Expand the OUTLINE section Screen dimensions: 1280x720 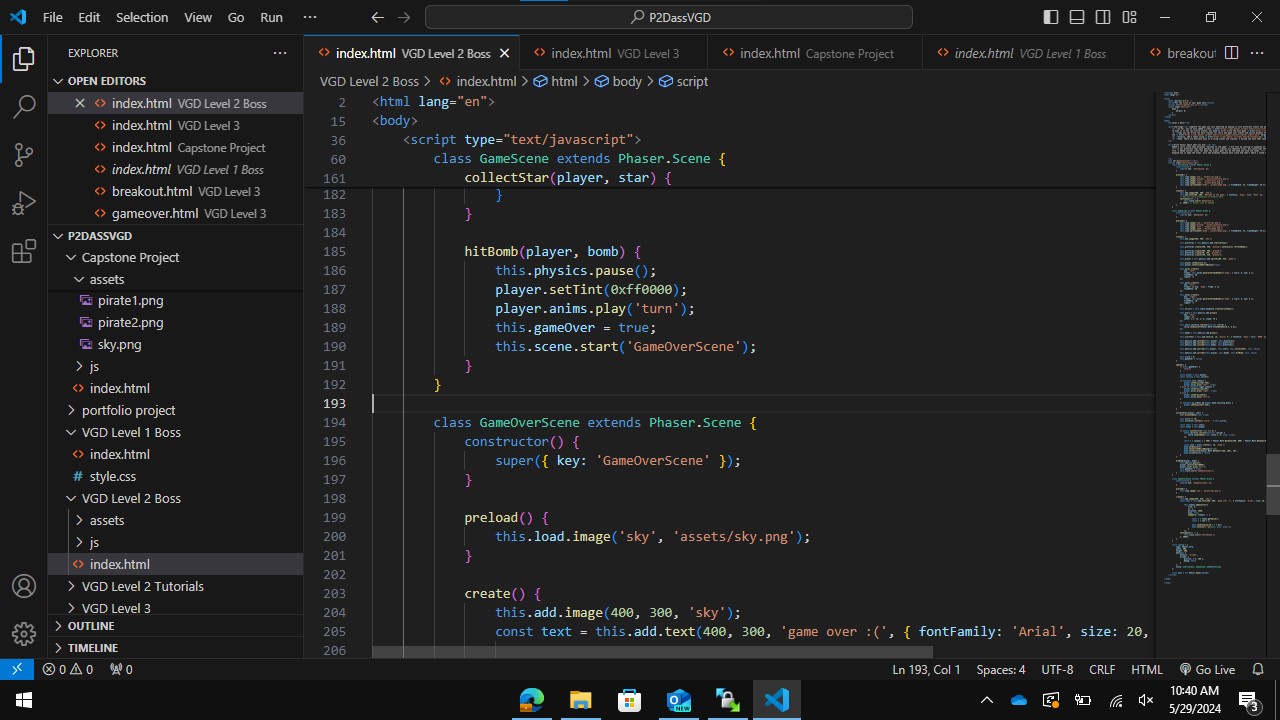[x=91, y=626]
